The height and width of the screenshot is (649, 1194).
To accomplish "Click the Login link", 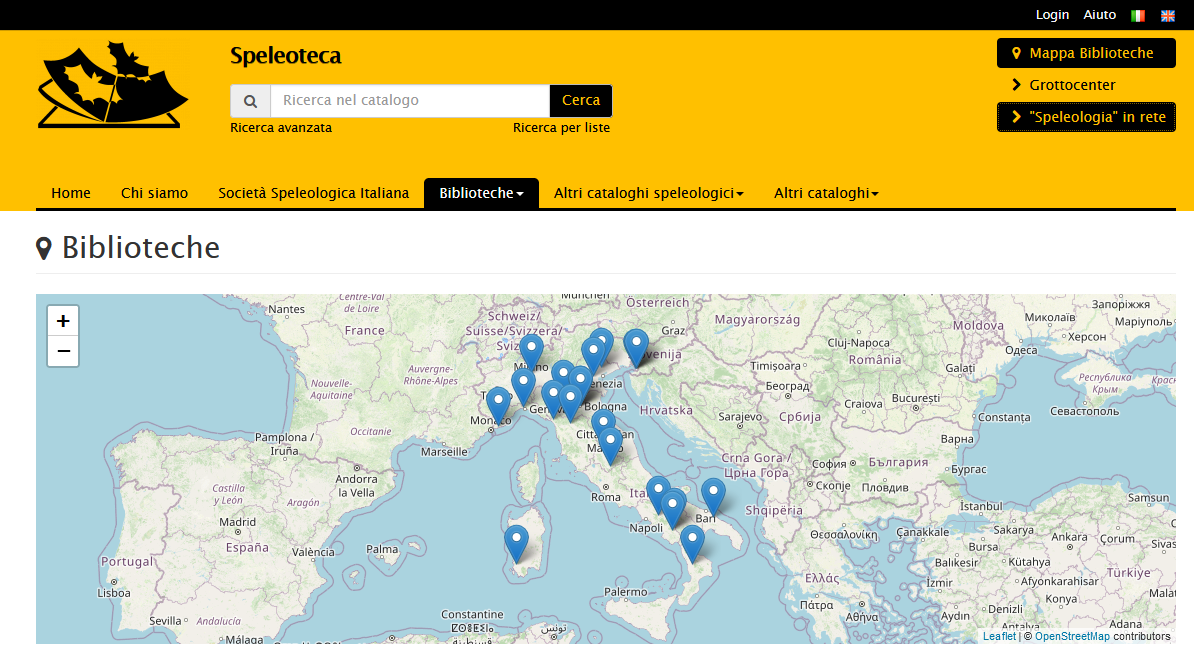I will (1052, 14).
